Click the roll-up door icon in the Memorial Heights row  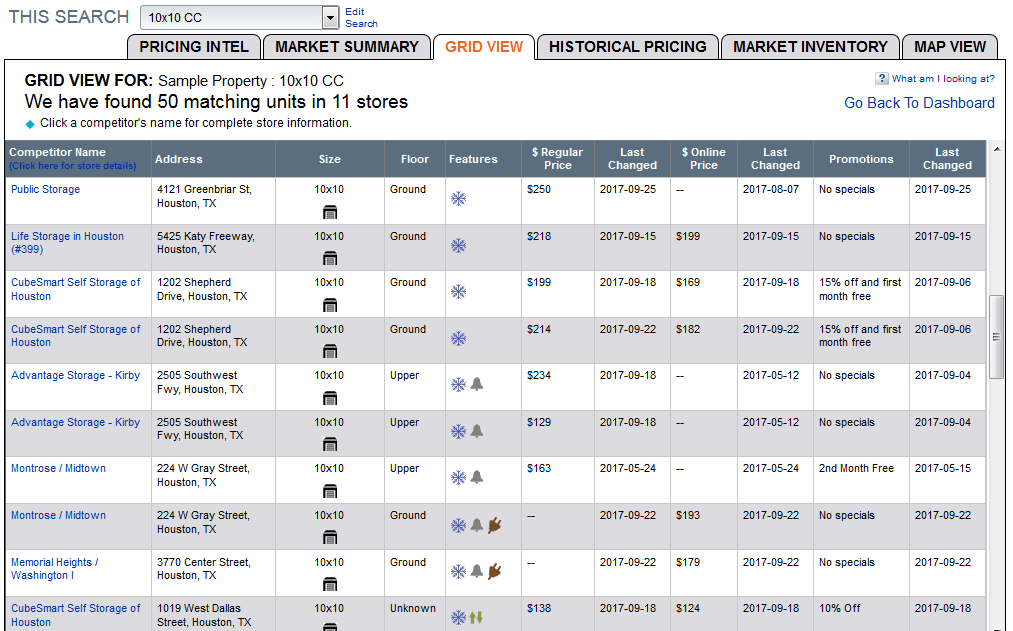tap(330, 584)
